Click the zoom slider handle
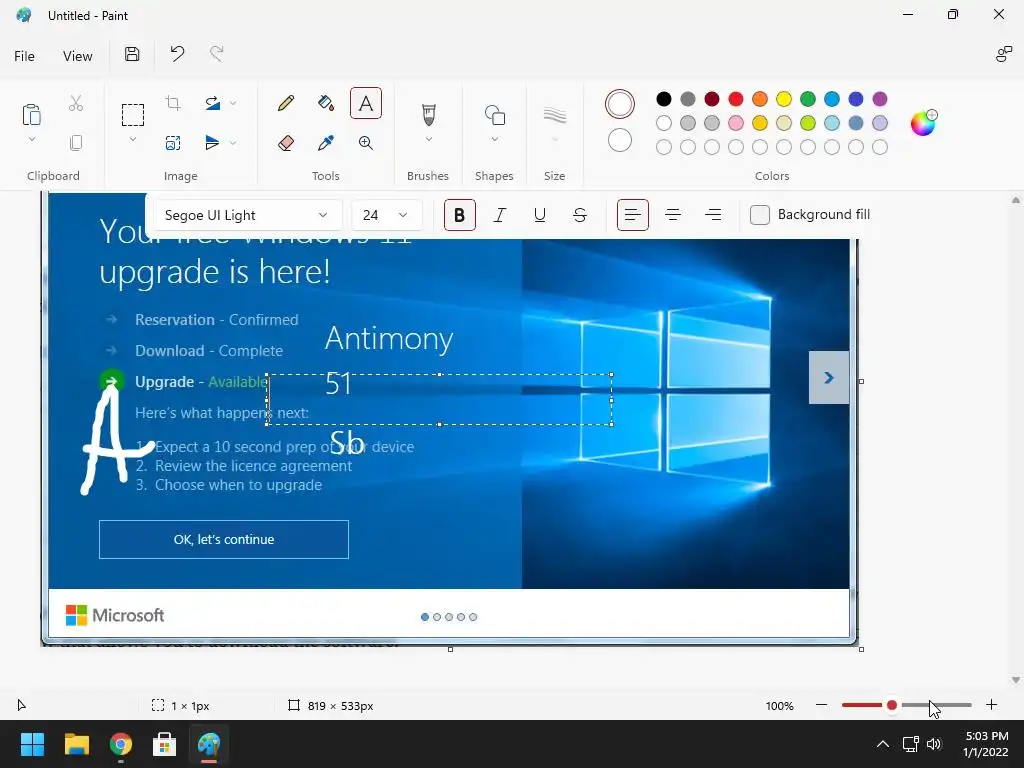1024x768 pixels. click(x=891, y=705)
